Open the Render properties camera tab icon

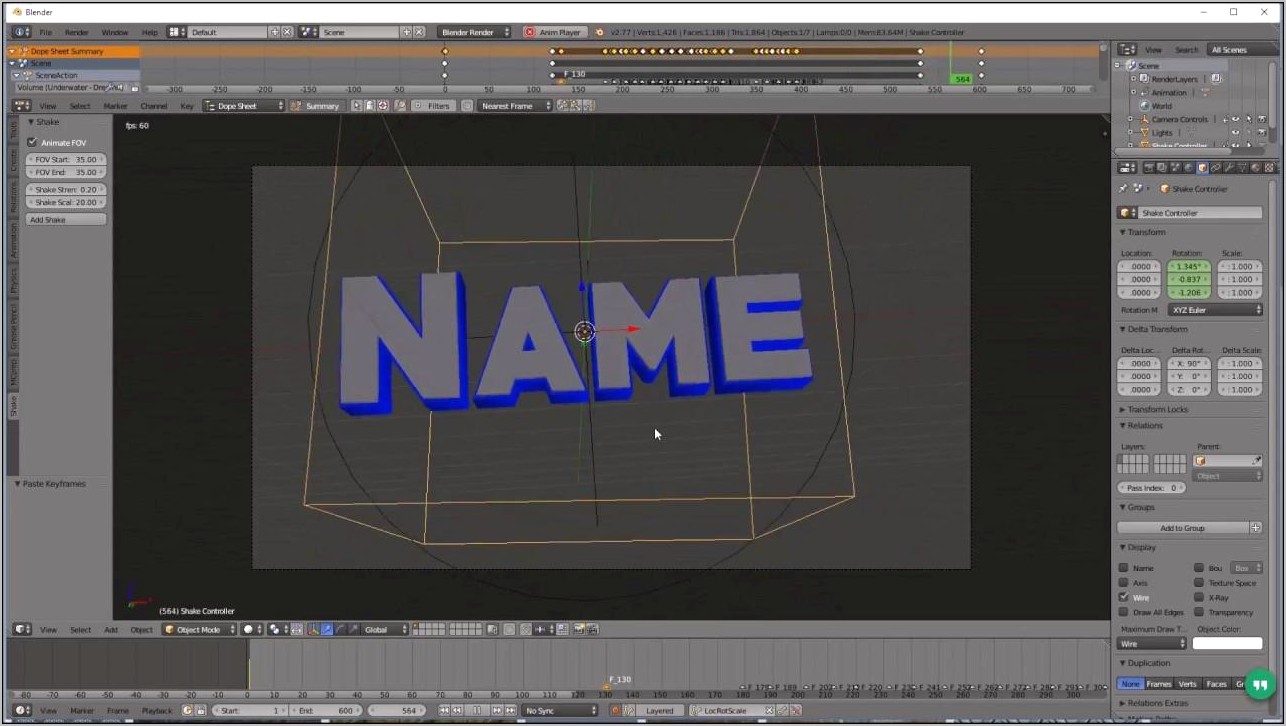1149,167
